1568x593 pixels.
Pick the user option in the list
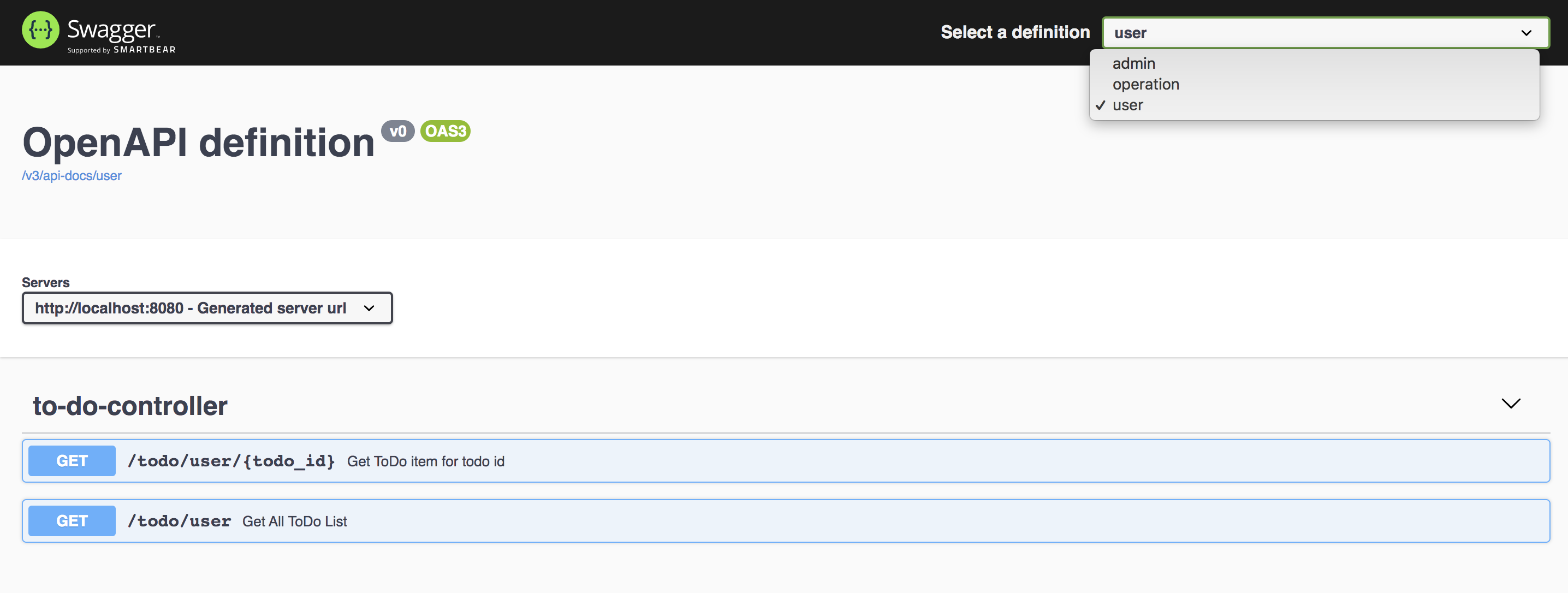pos(1128,105)
